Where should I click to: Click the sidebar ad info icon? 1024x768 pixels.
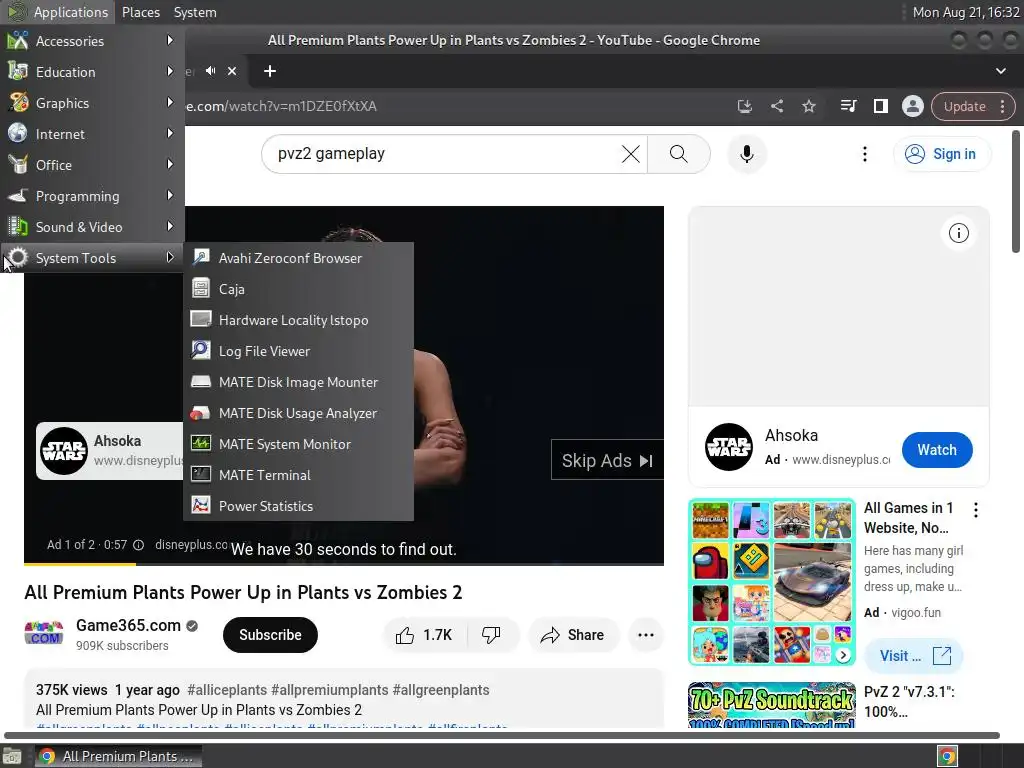[959, 233]
